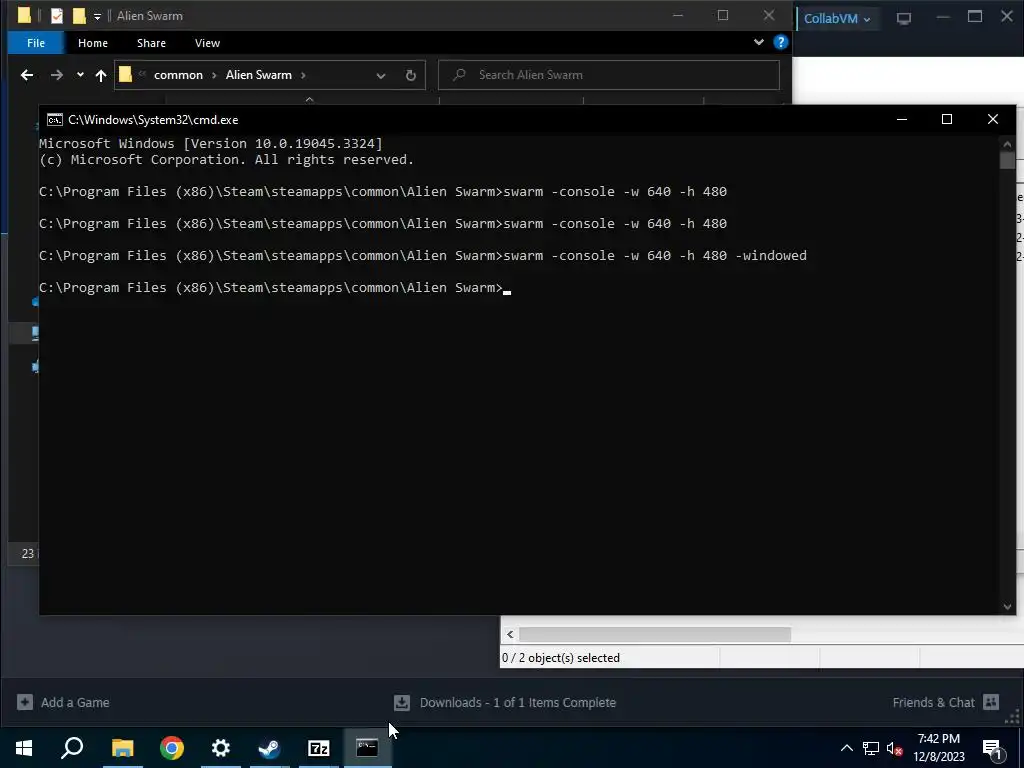Click the horizontal scrollbar thumb
The height and width of the screenshot is (768, 1024).
655,634
